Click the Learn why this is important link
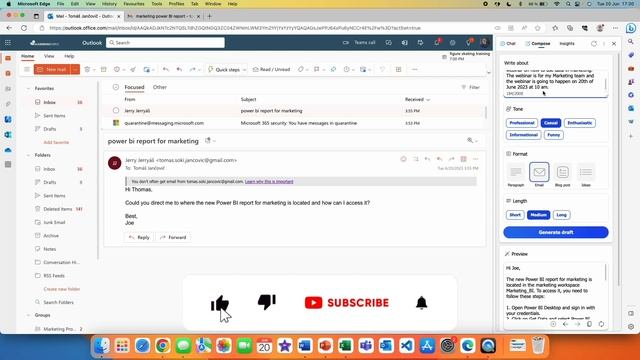 [269, 182]
